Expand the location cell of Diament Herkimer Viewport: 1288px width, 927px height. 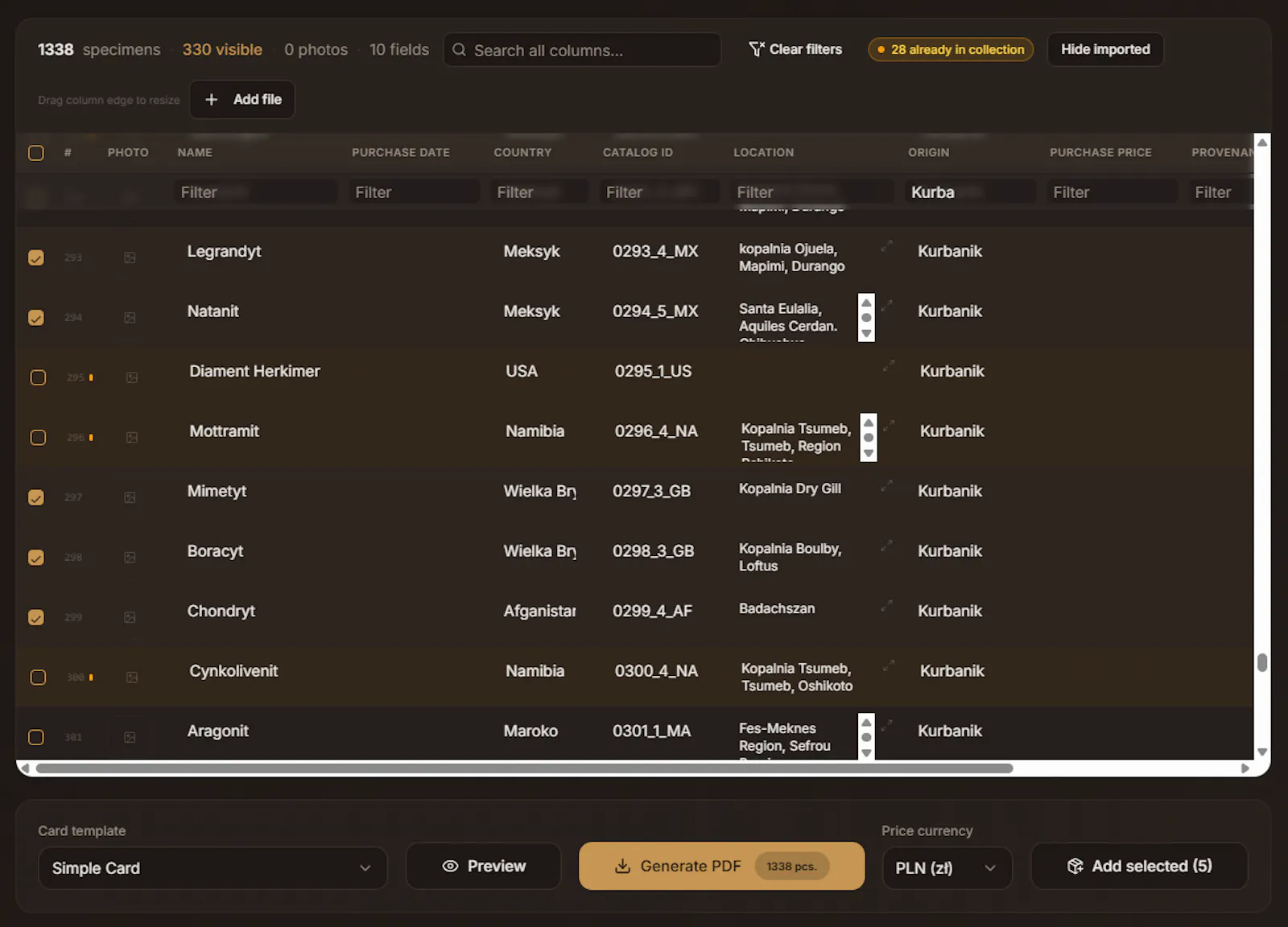889,366
